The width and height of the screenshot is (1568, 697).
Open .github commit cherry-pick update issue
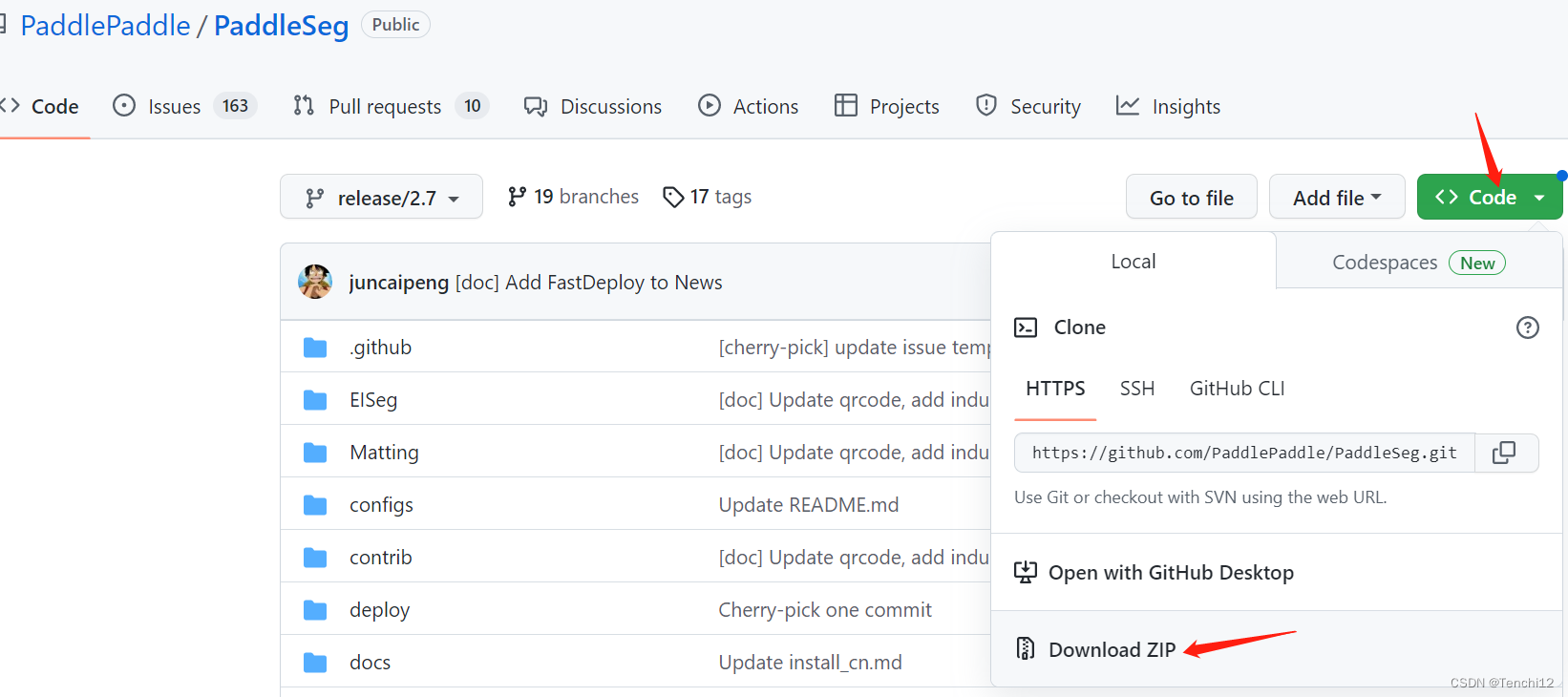[x=854, y=348]
